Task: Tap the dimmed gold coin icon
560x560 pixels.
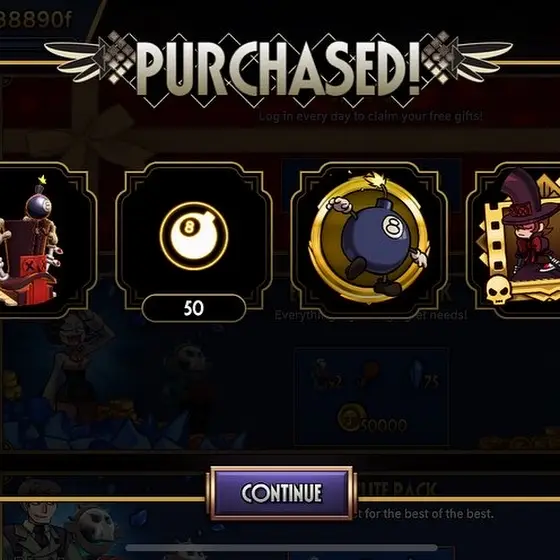Action: 349,418
